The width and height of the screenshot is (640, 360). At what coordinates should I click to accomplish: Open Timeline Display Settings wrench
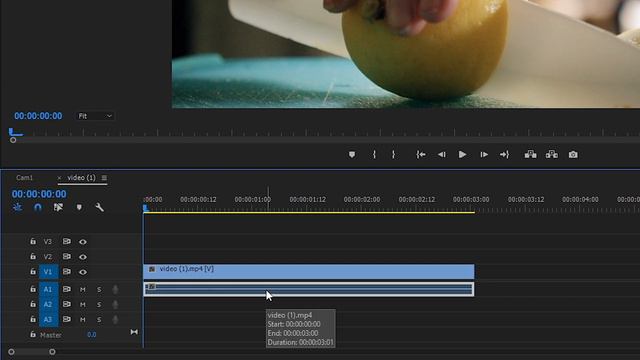coord(99,207)
